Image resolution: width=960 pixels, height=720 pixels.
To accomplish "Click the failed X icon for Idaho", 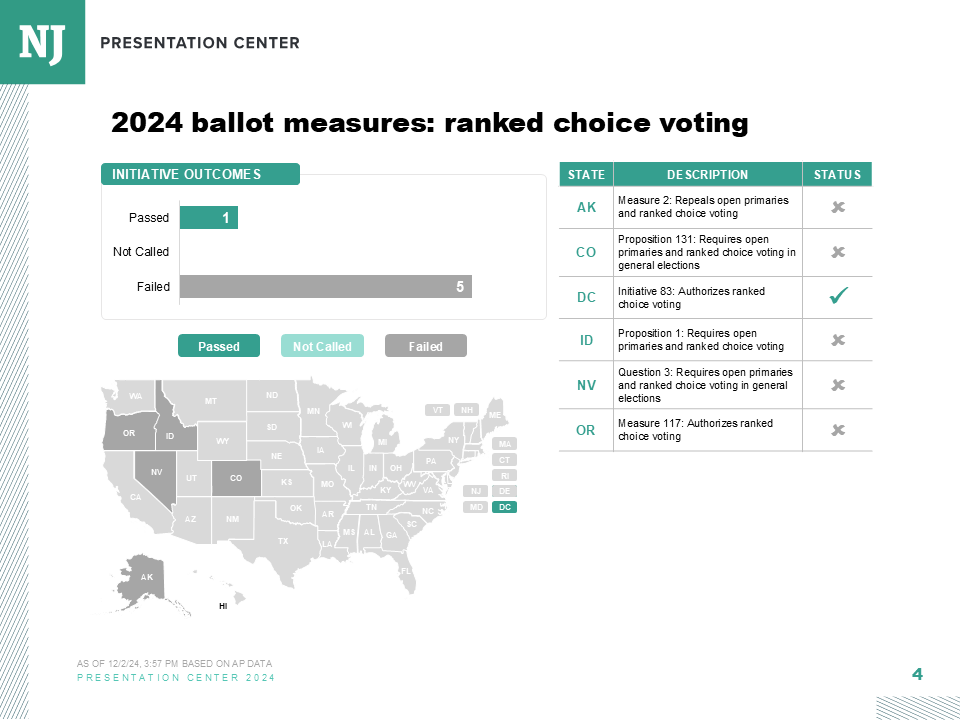I will [x=838, y=340].
